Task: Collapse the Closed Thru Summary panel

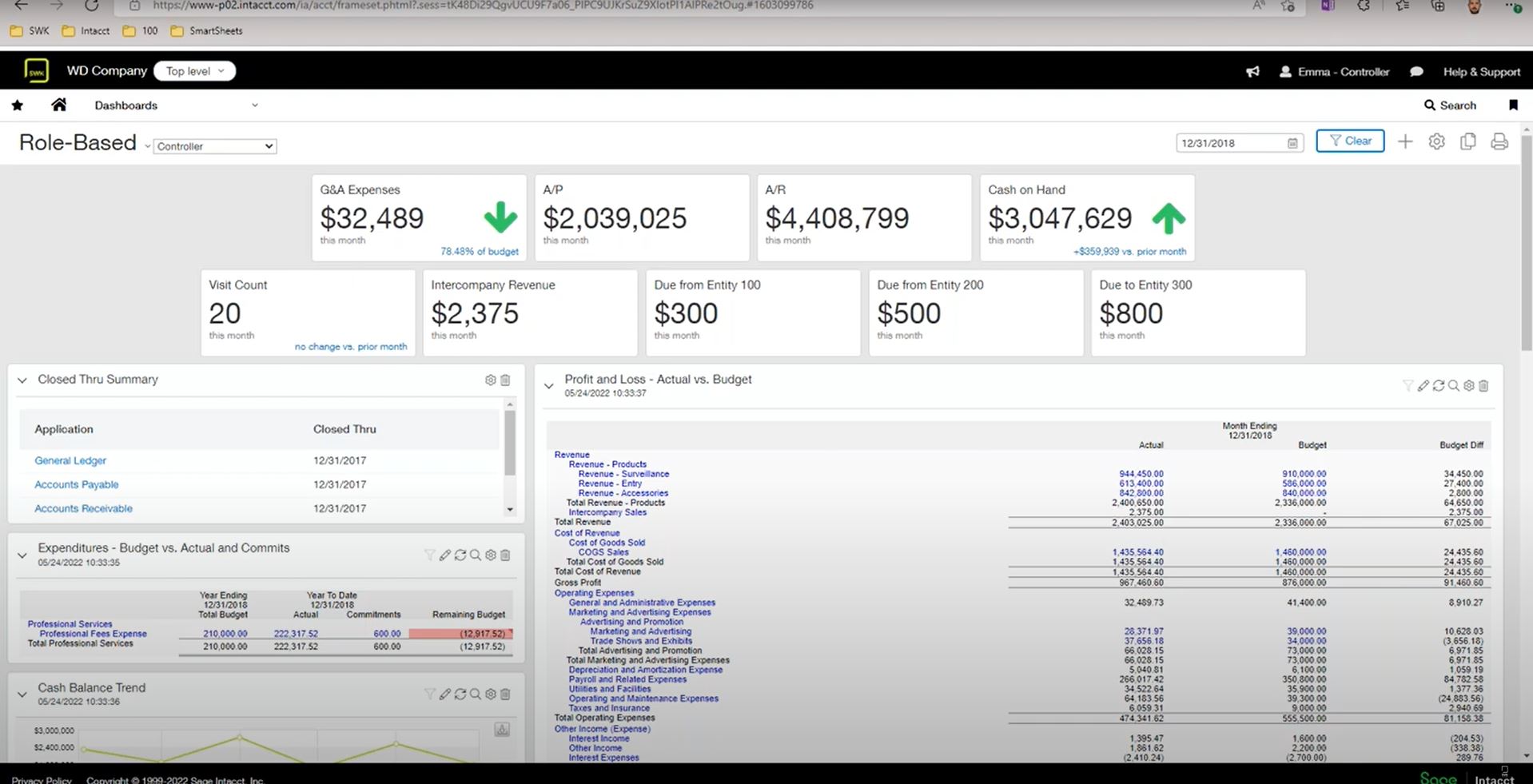Action: [22, 380]
